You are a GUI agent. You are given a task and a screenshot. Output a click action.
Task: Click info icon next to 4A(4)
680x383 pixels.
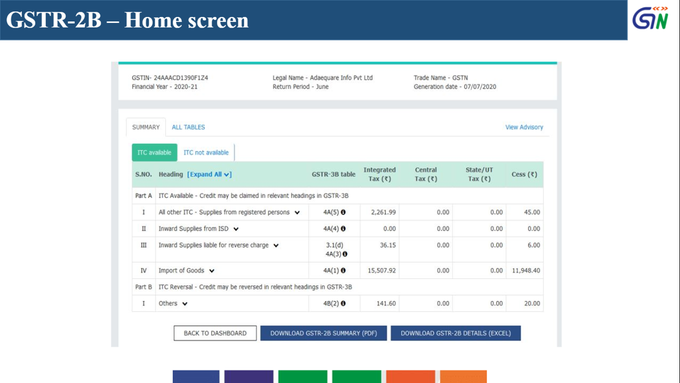[x=343, y=229]
